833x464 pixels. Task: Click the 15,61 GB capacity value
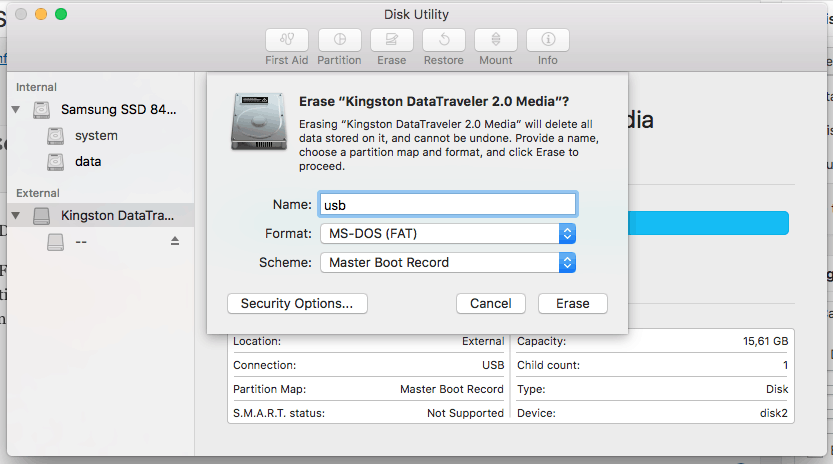(x=766, y=341)
